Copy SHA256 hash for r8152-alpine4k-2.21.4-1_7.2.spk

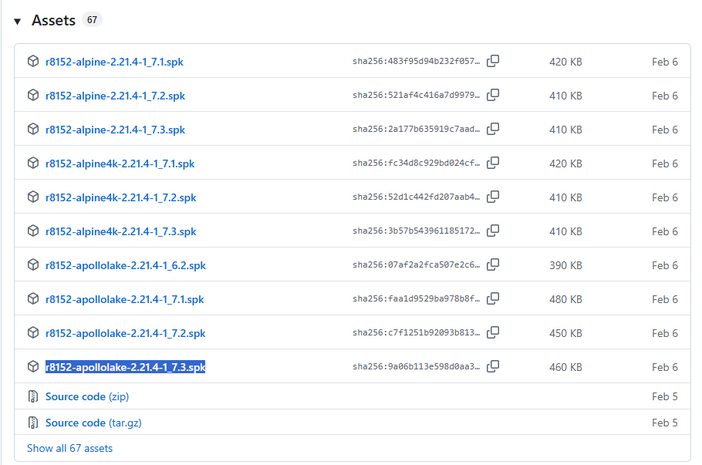[492, 197]
